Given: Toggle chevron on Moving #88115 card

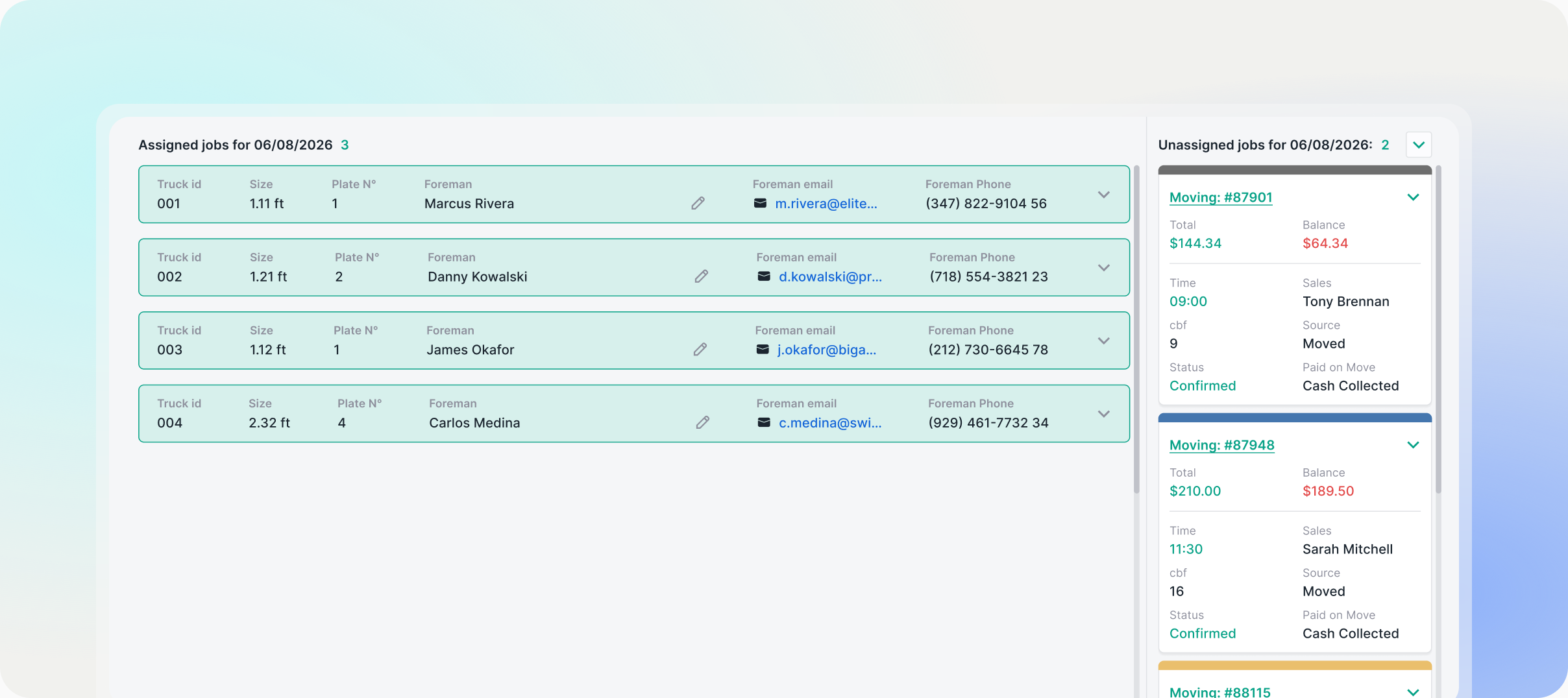Looking at the screenshot, I should coord(1413,692).
